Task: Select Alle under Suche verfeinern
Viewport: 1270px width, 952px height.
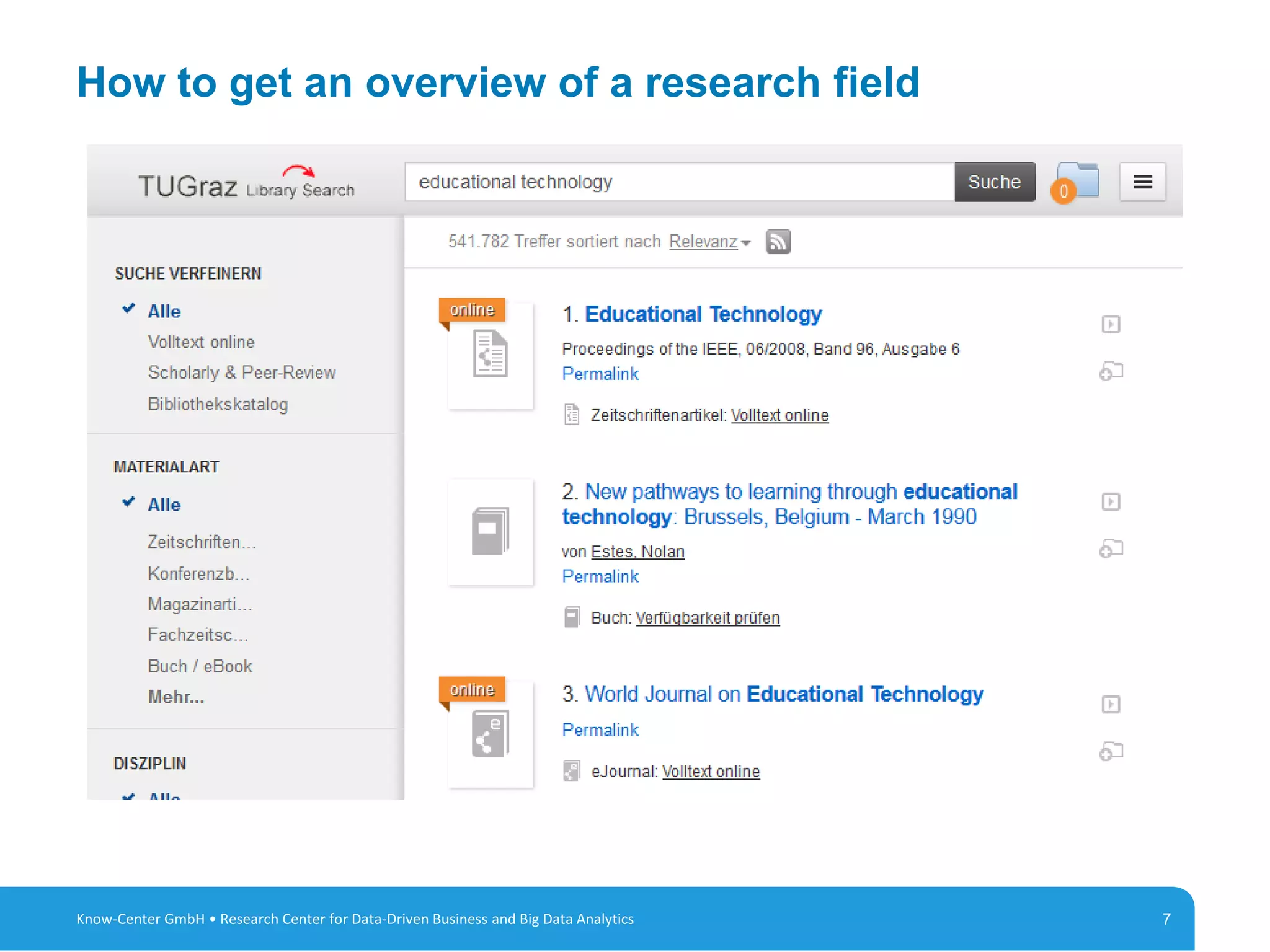Action: point(164,311)
